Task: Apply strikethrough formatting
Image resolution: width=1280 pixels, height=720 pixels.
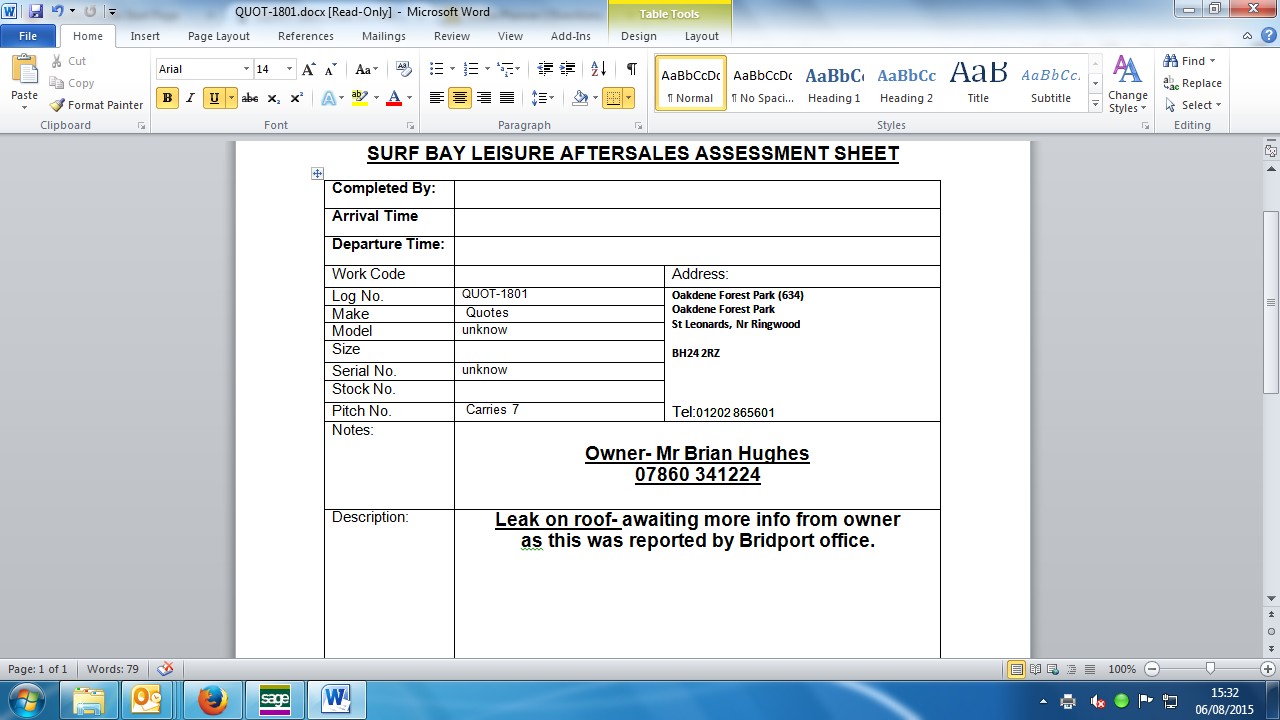Action: point(250,98)
